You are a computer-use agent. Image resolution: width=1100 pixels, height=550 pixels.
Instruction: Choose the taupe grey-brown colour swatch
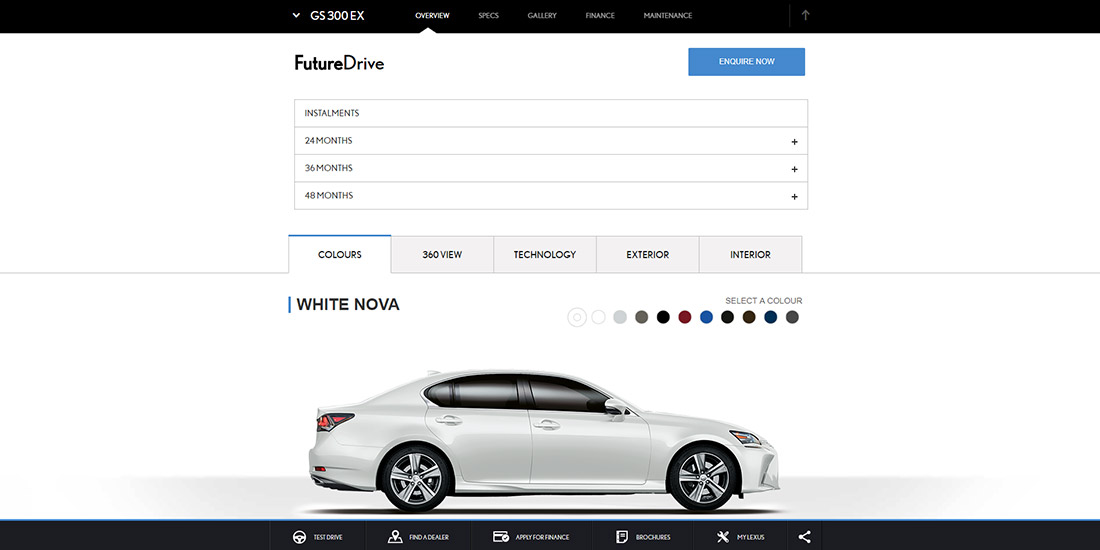click(641, 317)
